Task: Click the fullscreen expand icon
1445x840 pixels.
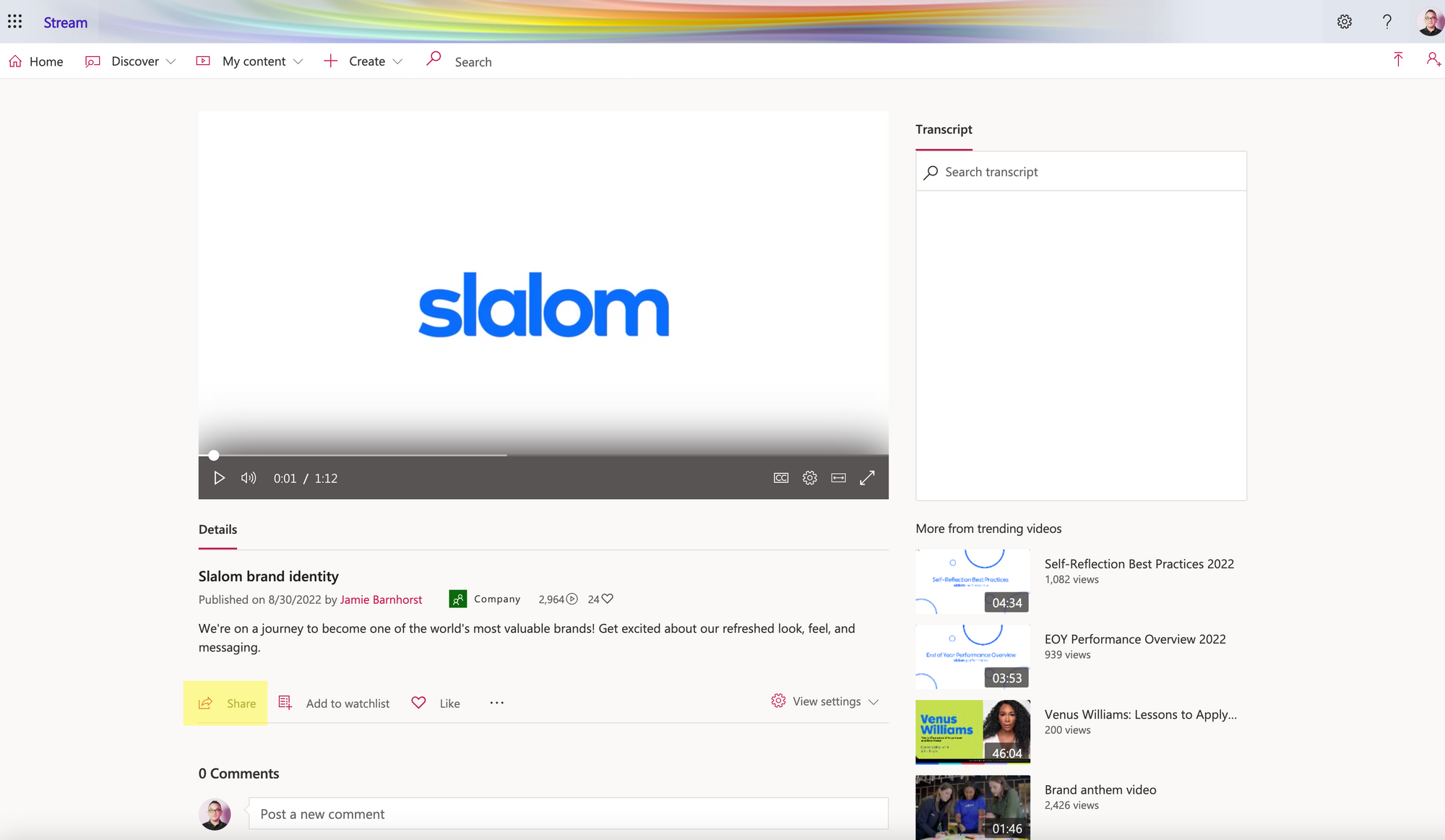Action: [866, 478]
